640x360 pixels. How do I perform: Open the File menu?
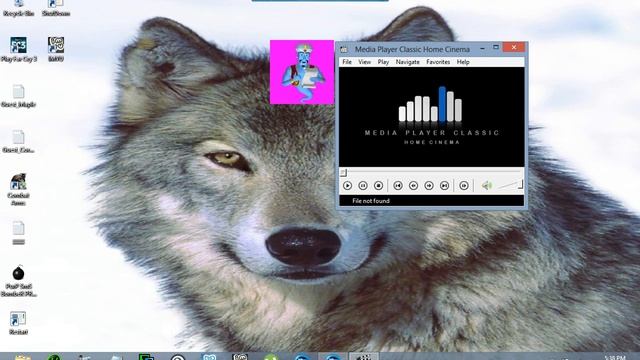pyautogui.click(x=347, y=62)
